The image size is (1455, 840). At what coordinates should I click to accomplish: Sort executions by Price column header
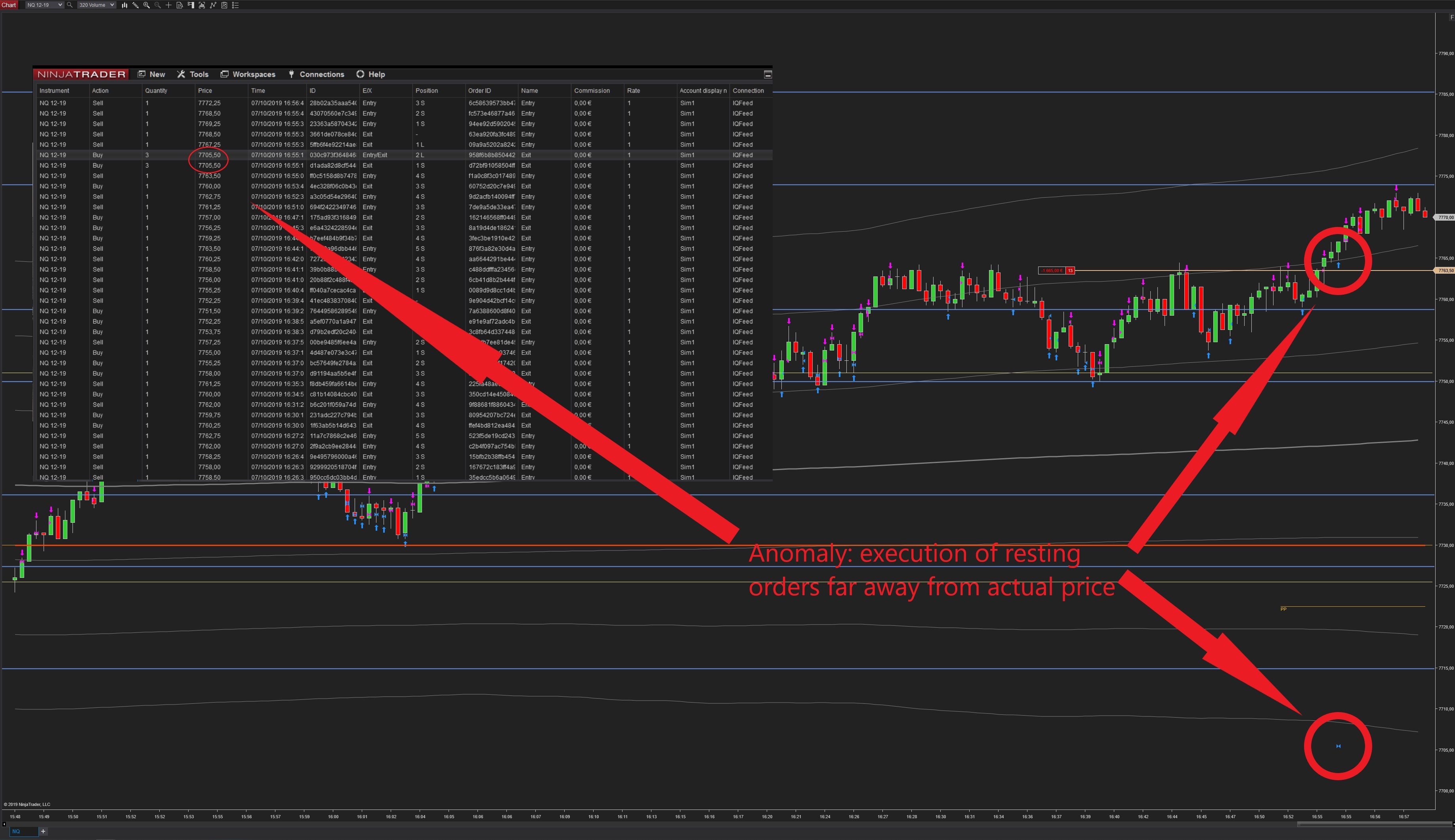coord(205,91)
